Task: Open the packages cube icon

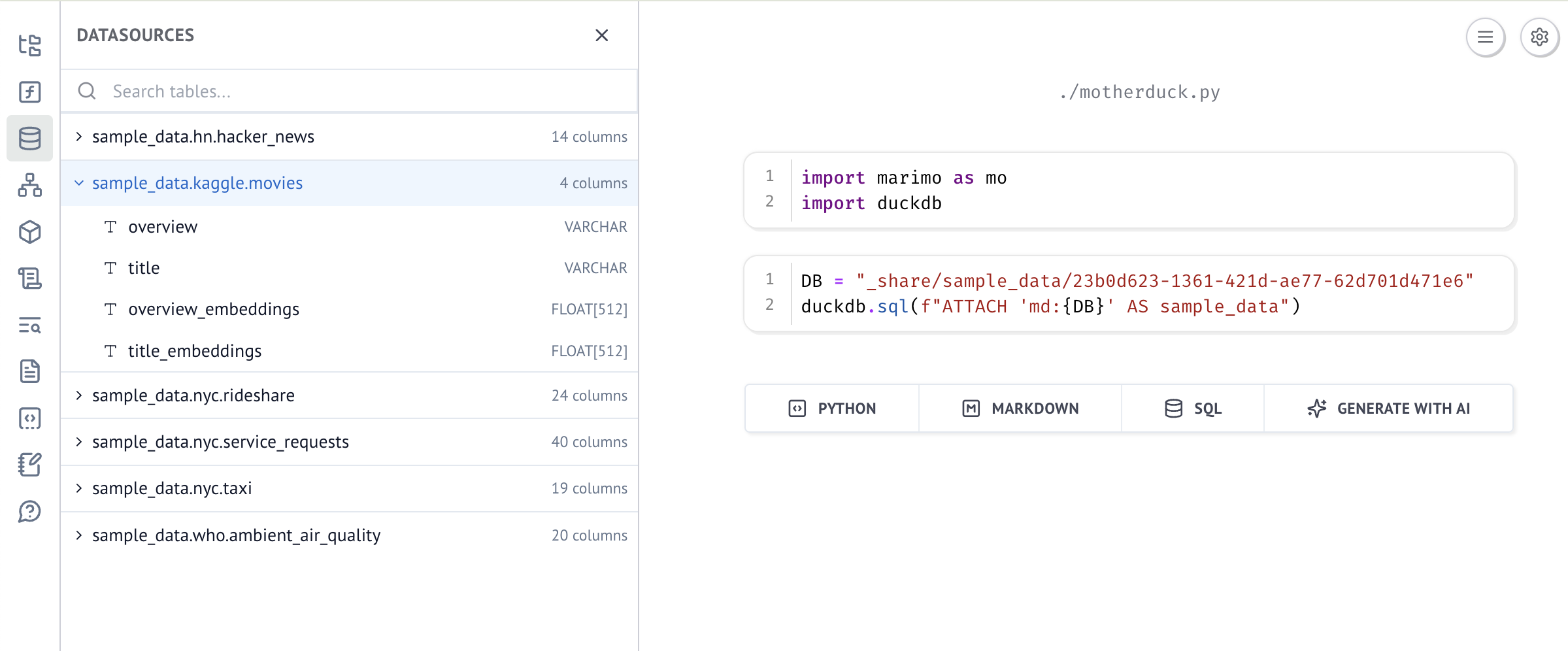Action: tap(30, 232)
